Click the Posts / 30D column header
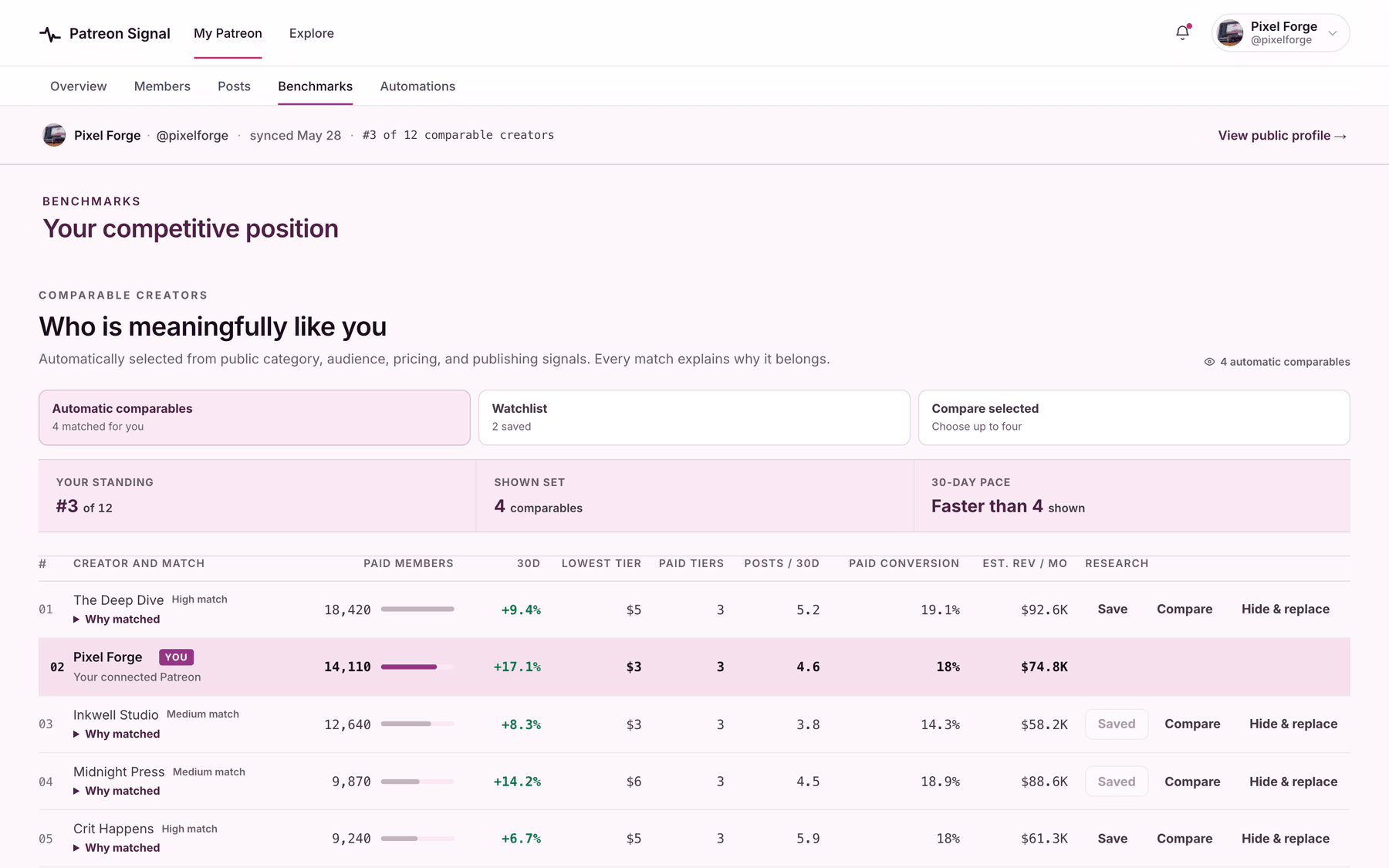The height and width of the screenshot is (868, 1389). pyautogui.click(x=782, y=564)
